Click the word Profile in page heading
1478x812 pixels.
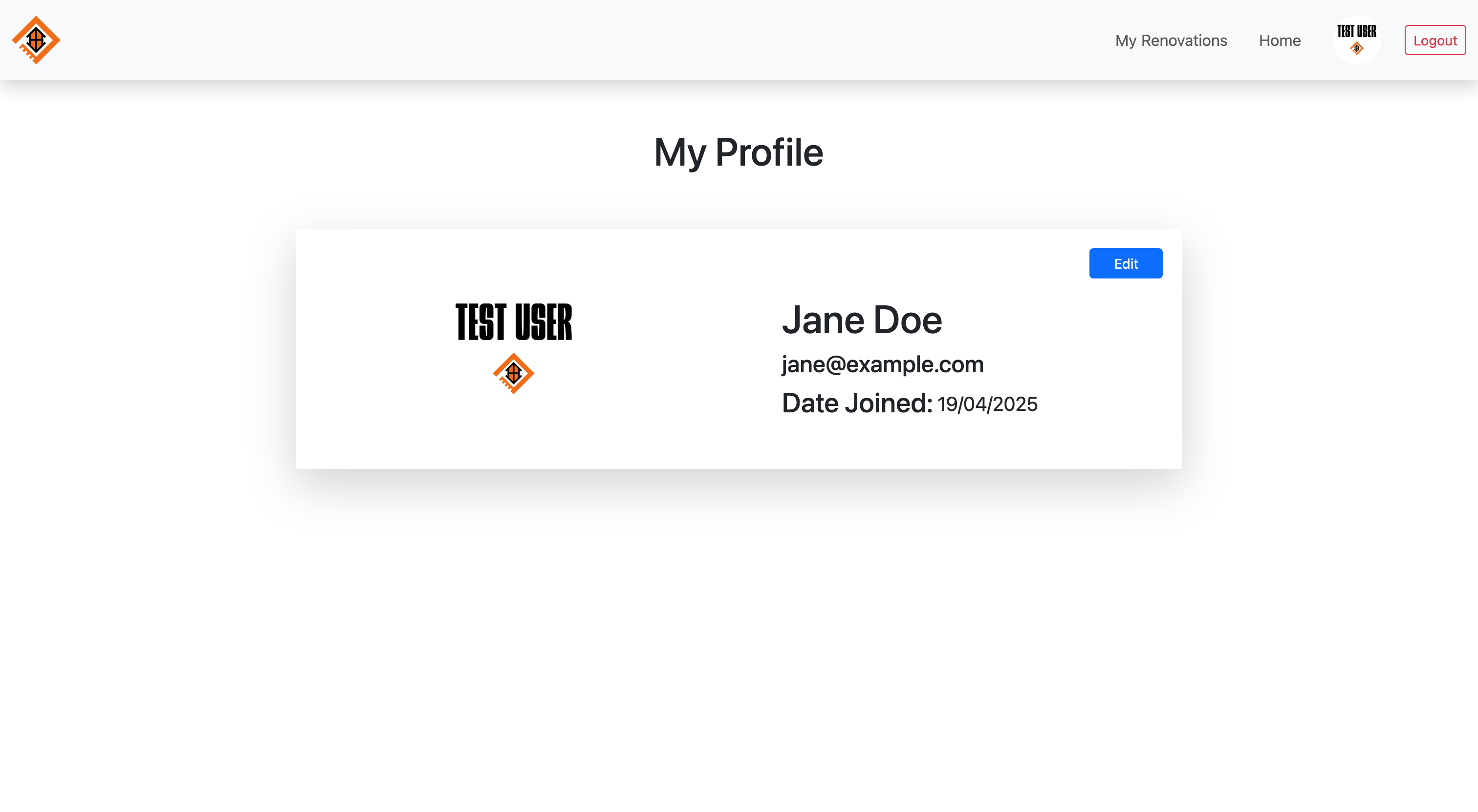(769, 152)
